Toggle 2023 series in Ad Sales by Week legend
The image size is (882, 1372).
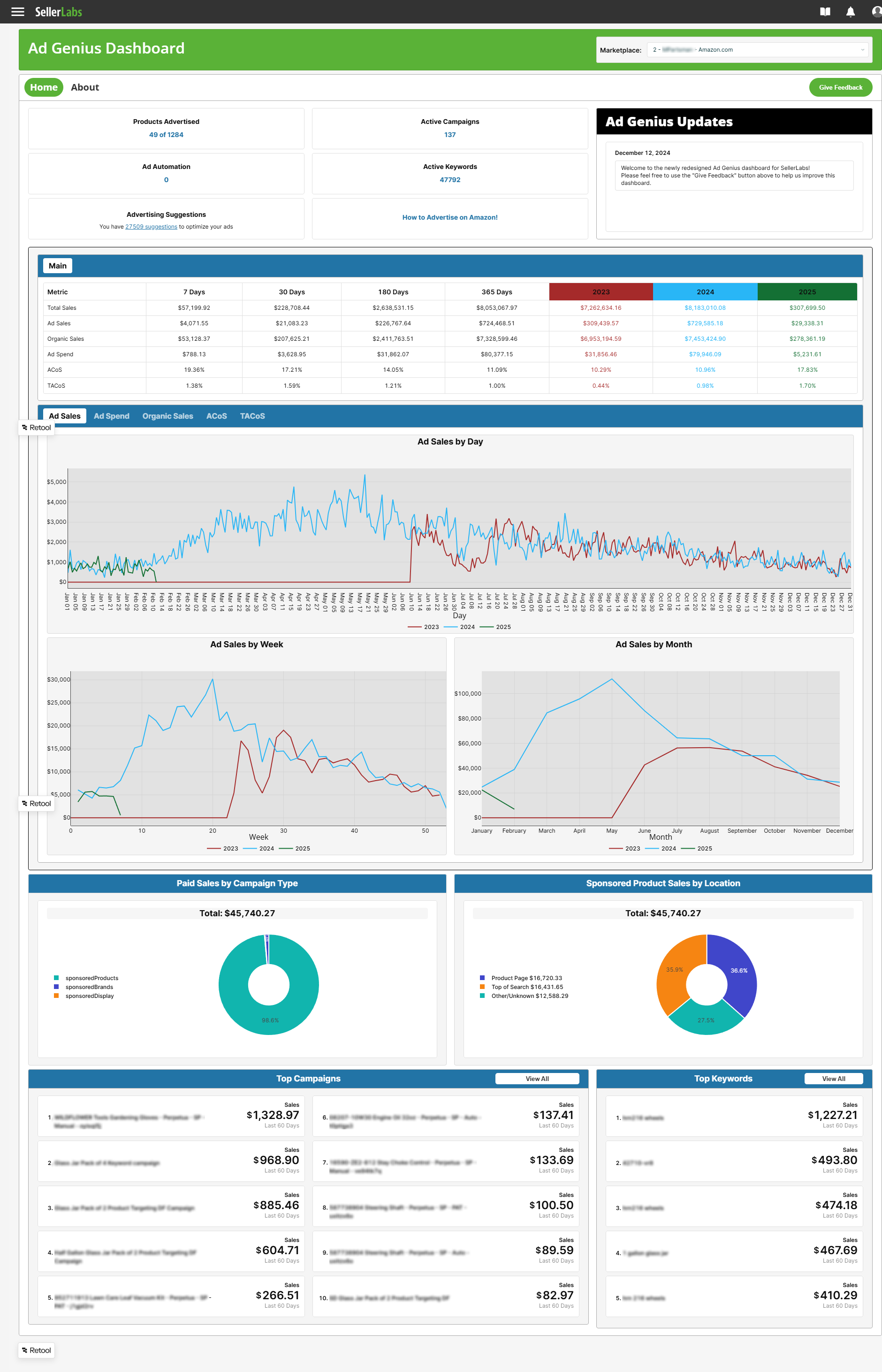(x=223, y=849)
